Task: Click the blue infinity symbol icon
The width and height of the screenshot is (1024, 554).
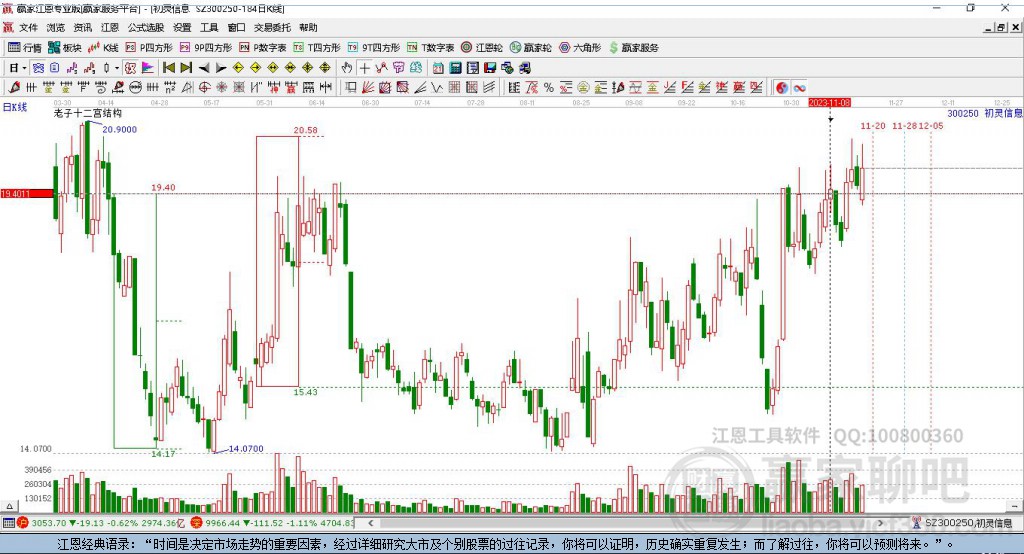Action: tap(800, 87)
